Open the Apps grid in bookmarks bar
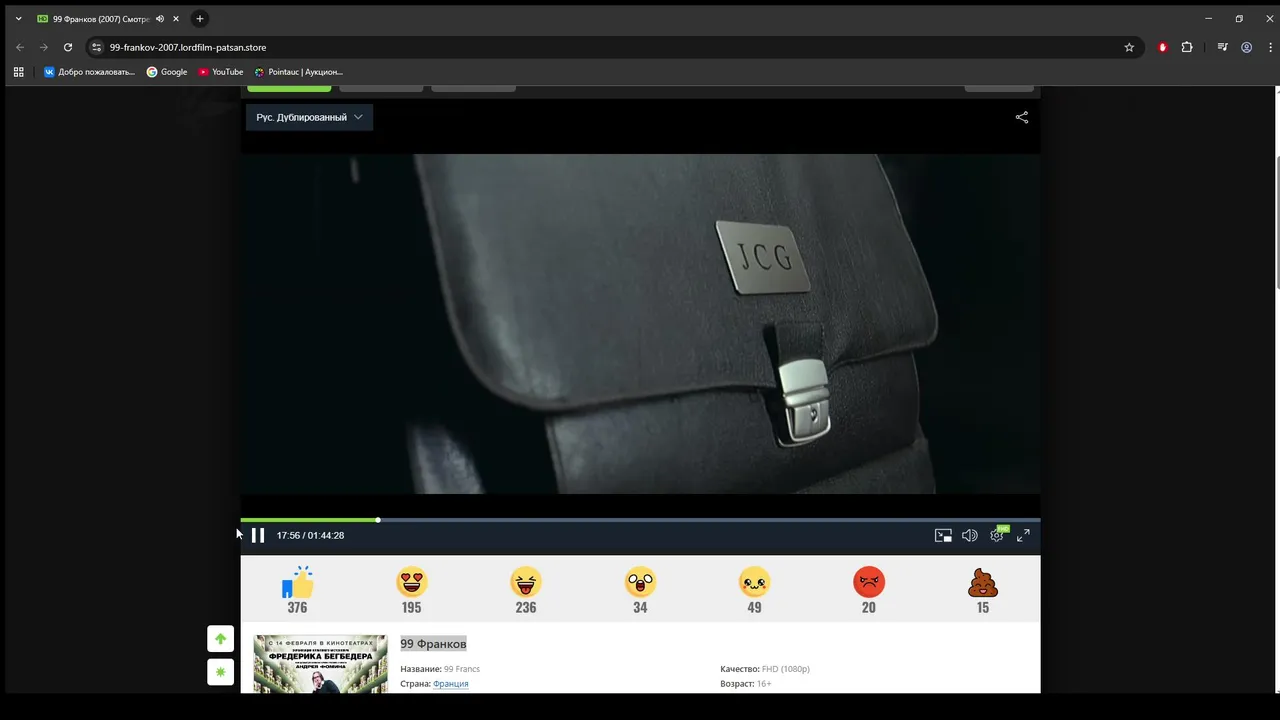The width and height of the screenshot is (1280, 720). tap(18, 72)
